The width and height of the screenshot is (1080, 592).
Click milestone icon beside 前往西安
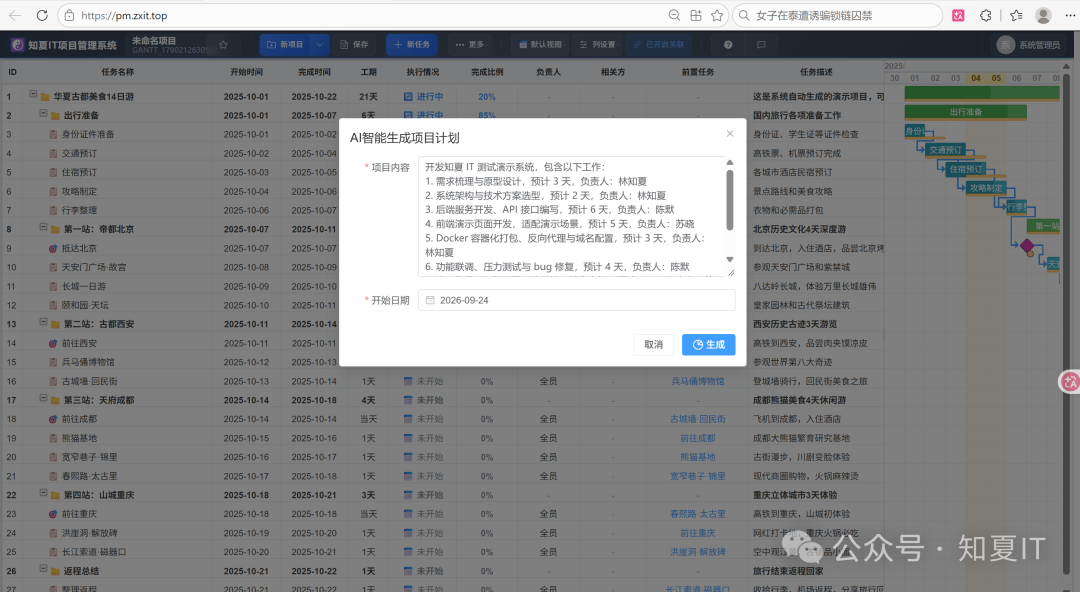(53, 343)
